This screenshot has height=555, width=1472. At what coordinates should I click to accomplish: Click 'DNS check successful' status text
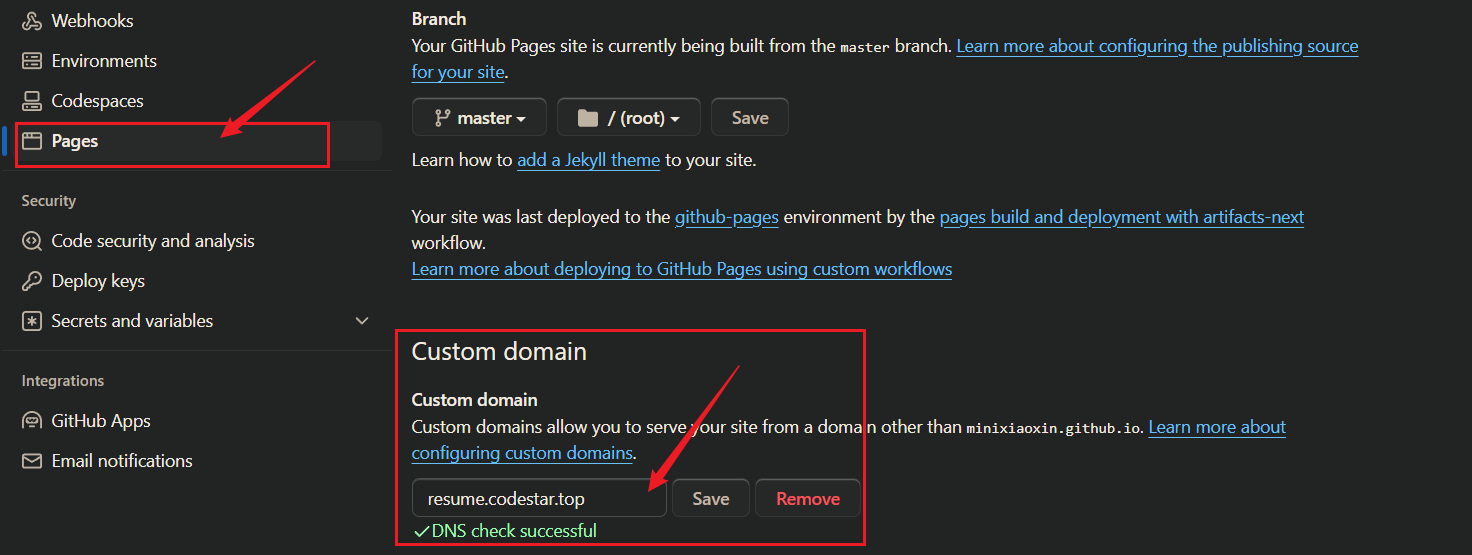pos(514,531)
